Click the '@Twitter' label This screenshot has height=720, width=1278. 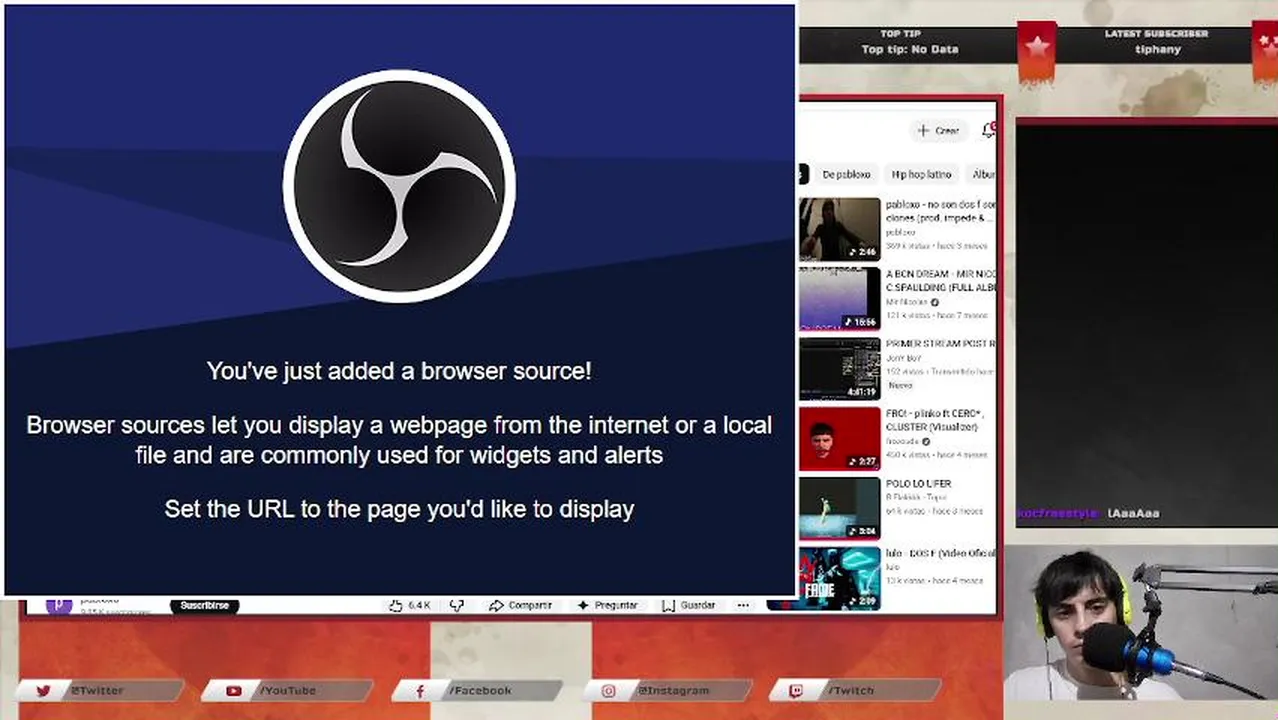(97, 690)
